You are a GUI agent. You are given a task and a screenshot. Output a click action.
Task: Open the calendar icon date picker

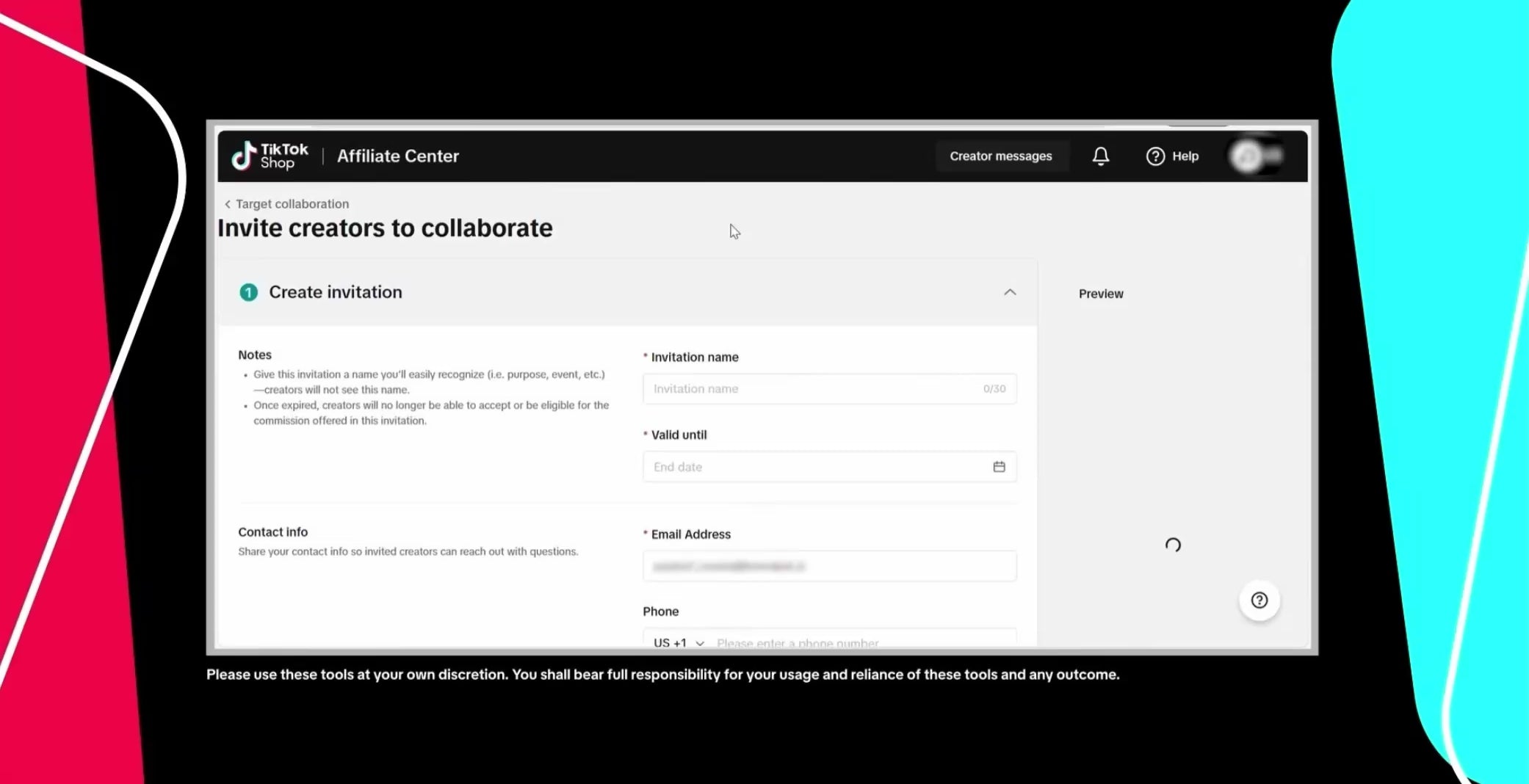(999, 467)
